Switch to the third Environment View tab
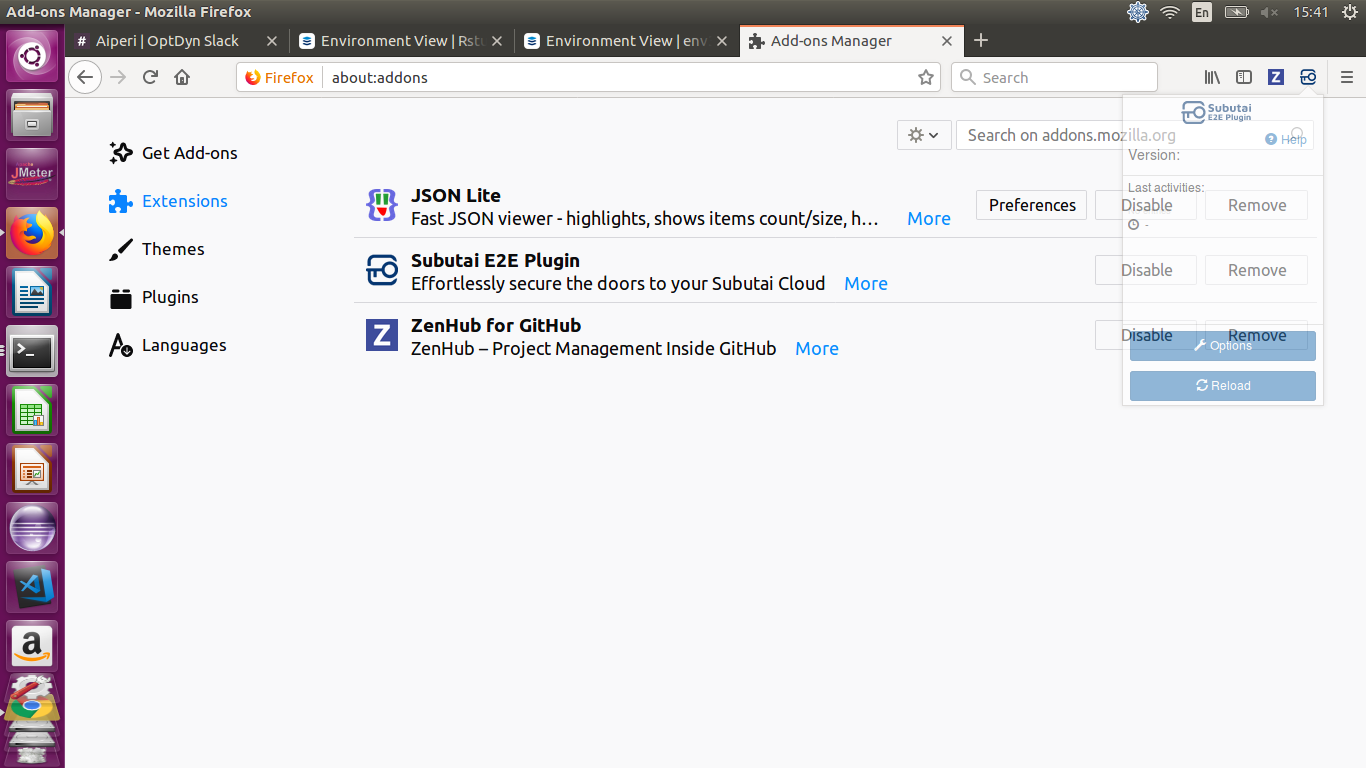Viewport: 1366px width, 768px height. point(627,41)
